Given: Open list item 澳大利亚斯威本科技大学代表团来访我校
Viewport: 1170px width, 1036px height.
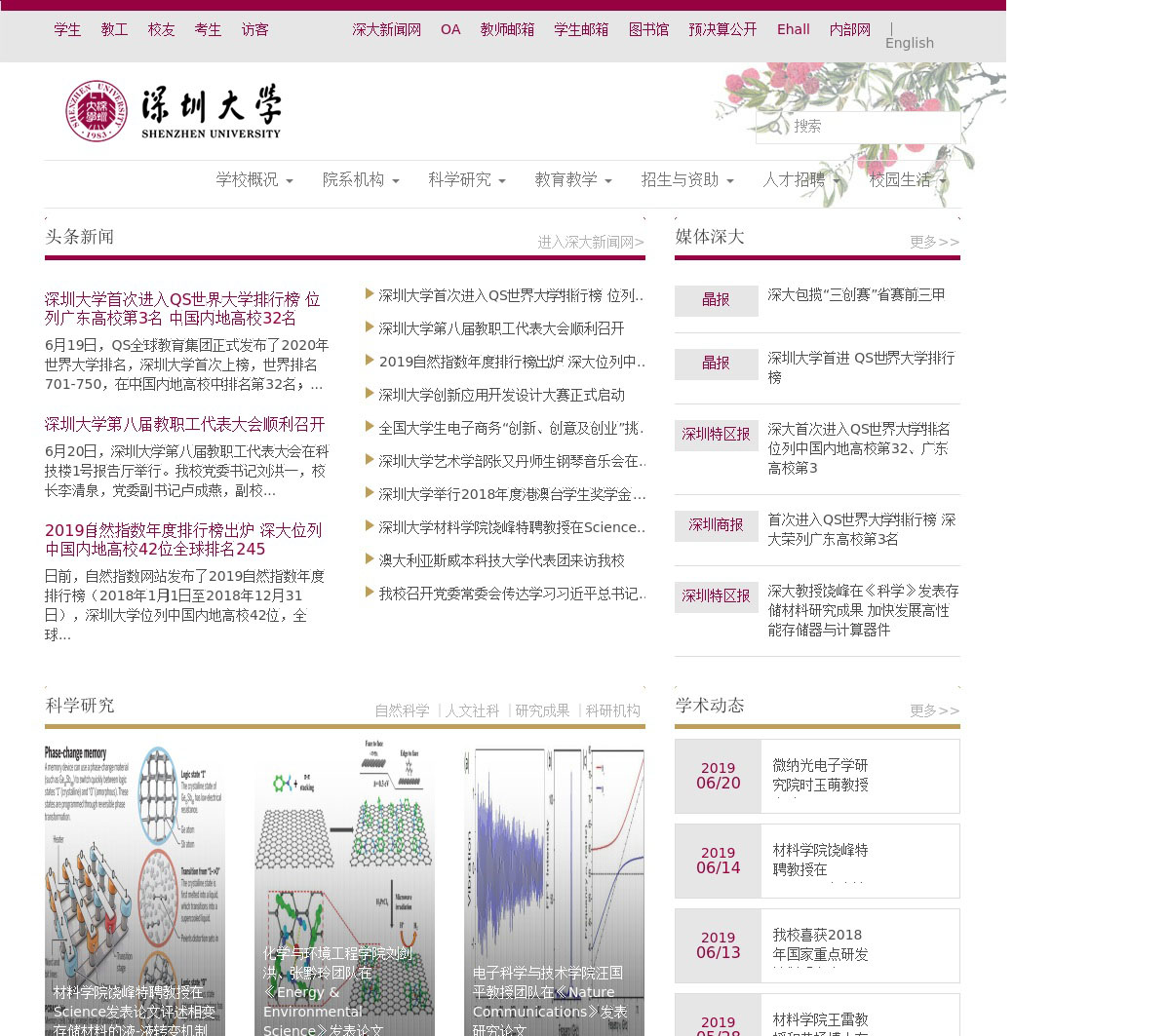Looking at the screenshot, I should (502, 561).
